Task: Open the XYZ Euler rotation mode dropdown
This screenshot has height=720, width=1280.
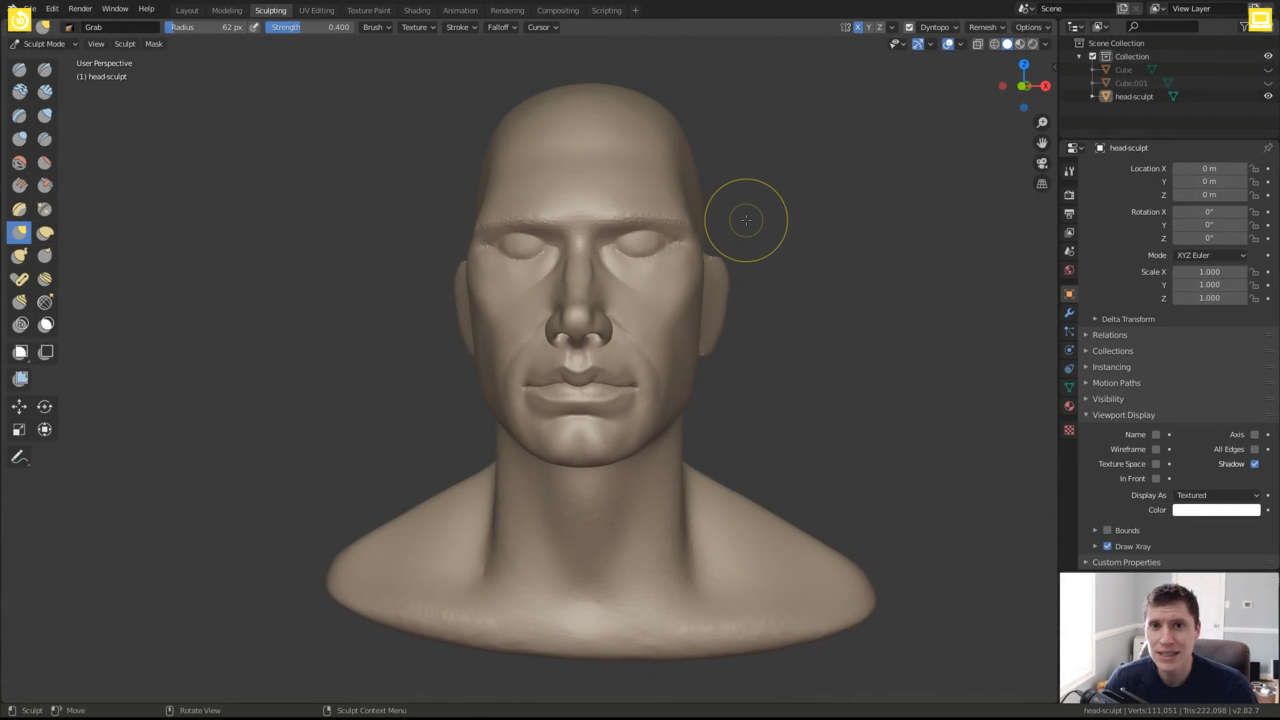Action: coord(1210,255)
